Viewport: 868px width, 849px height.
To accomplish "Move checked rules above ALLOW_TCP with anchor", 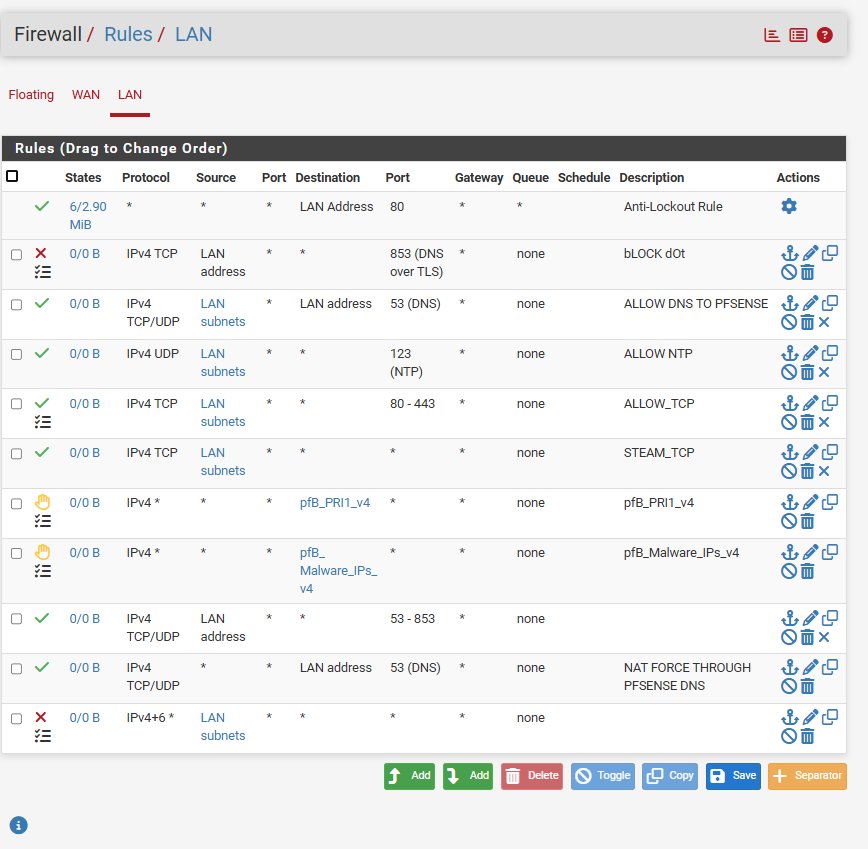I will (x=789, y=403).
